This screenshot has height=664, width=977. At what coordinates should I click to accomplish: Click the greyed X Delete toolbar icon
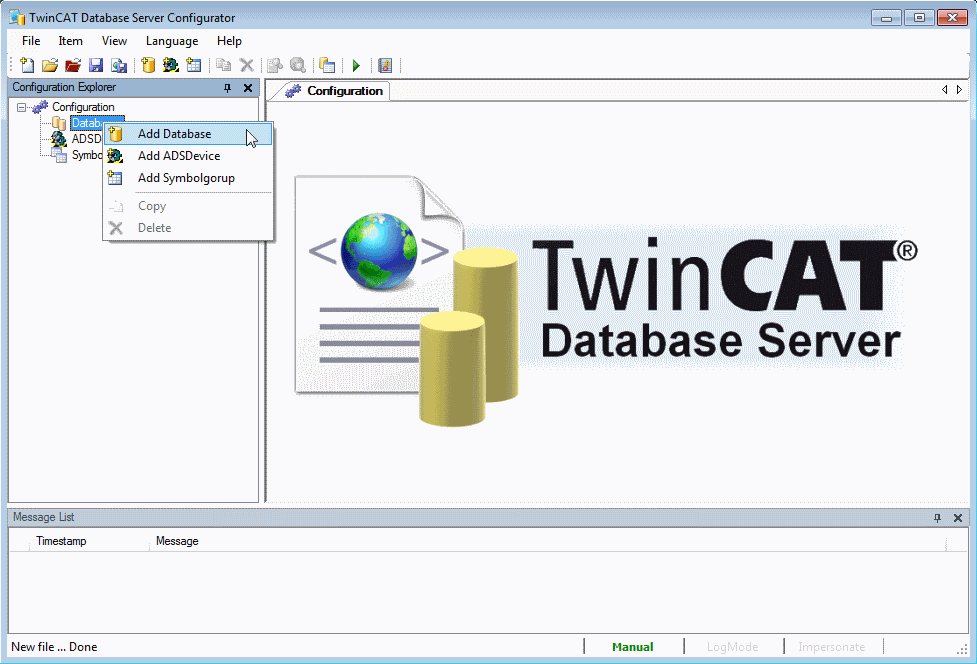pos(247,65)
